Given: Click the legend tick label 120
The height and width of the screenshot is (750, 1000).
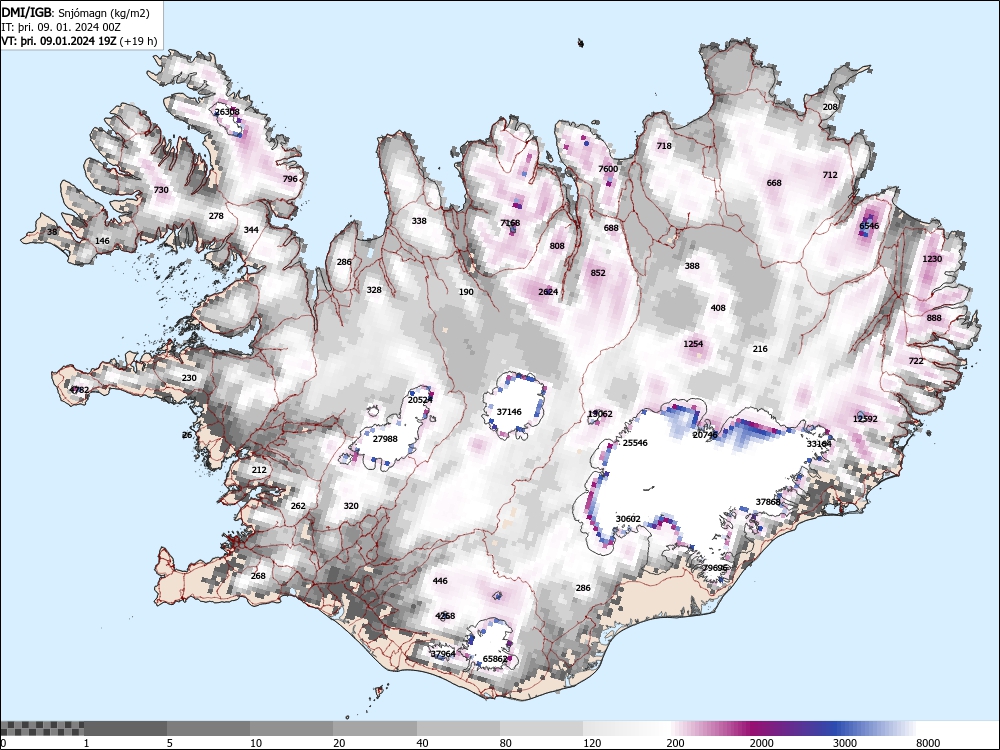Looking at the screenshot, I should click(592, 743).
